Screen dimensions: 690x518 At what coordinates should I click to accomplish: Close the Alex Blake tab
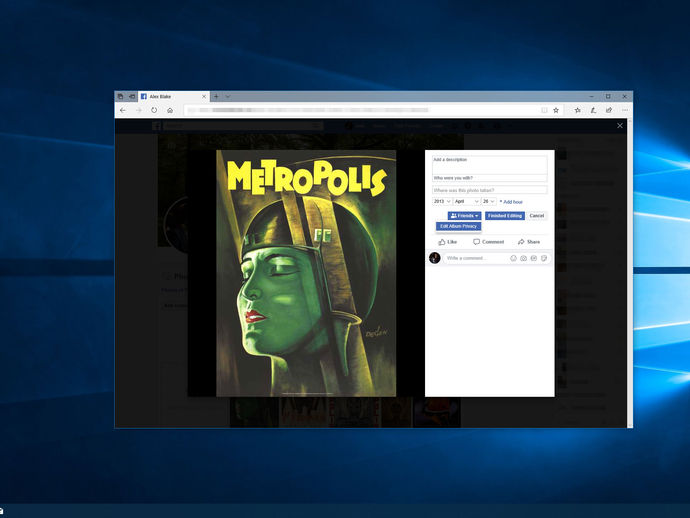(x=204, y=96)
